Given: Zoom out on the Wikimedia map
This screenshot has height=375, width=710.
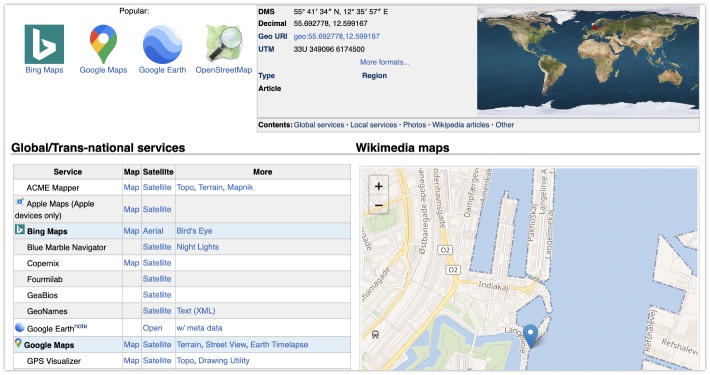Looking at the screenshot, I should point(379,206).
